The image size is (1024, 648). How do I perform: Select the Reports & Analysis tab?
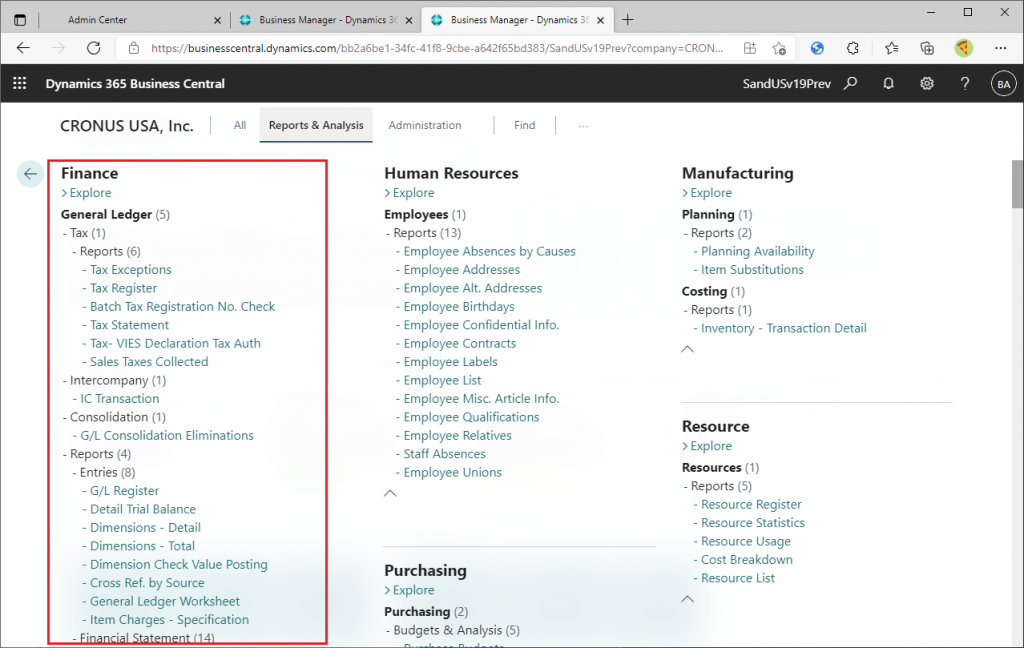[x=316, y=125]
